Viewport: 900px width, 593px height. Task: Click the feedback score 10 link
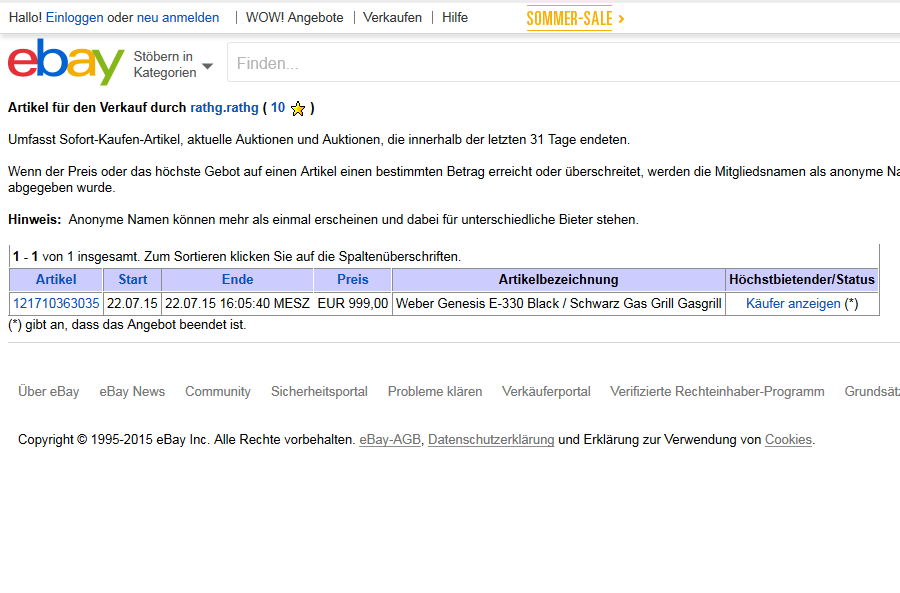coord(278,108)
